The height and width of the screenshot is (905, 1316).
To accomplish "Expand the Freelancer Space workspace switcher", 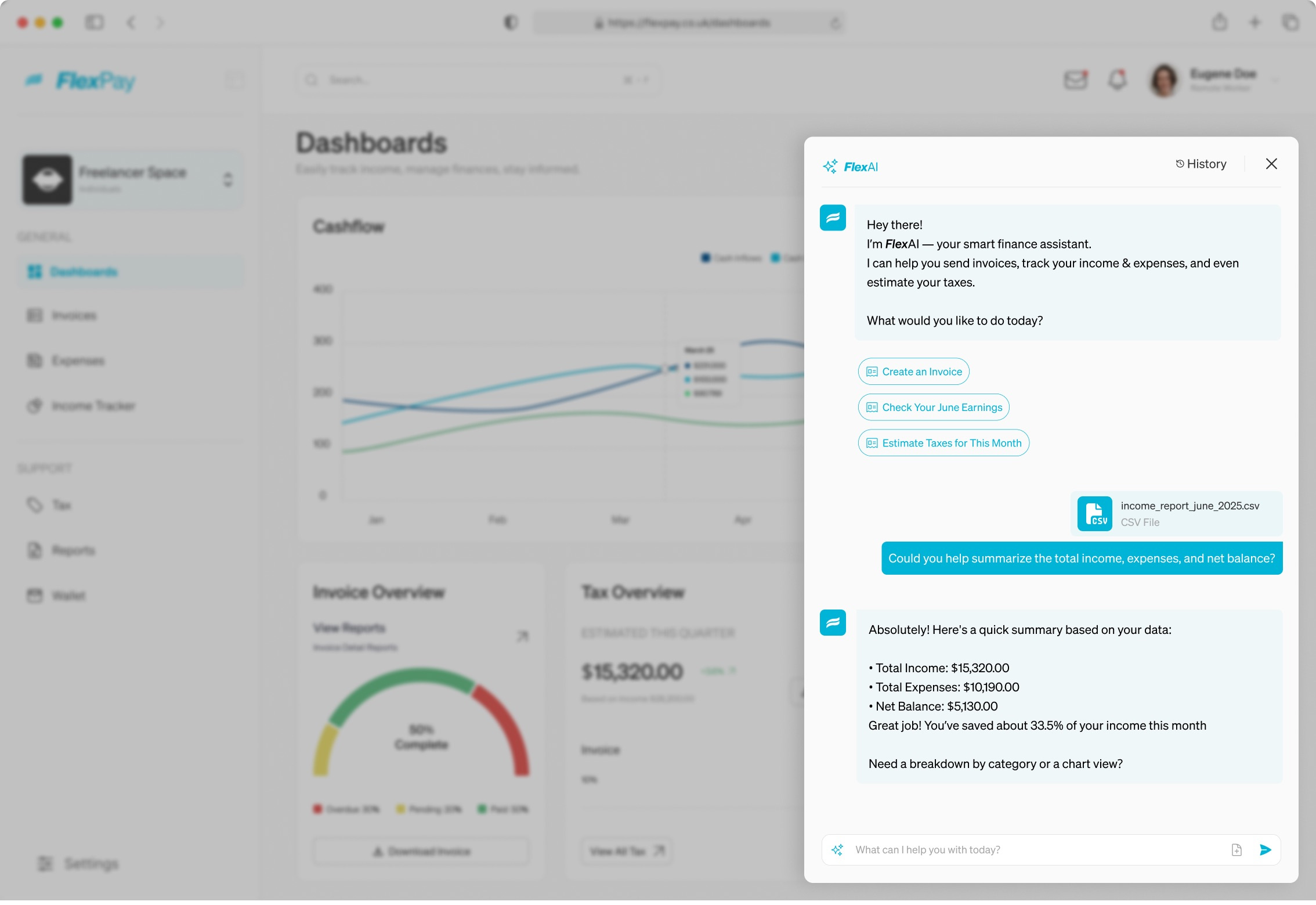I will pos(227,179).
